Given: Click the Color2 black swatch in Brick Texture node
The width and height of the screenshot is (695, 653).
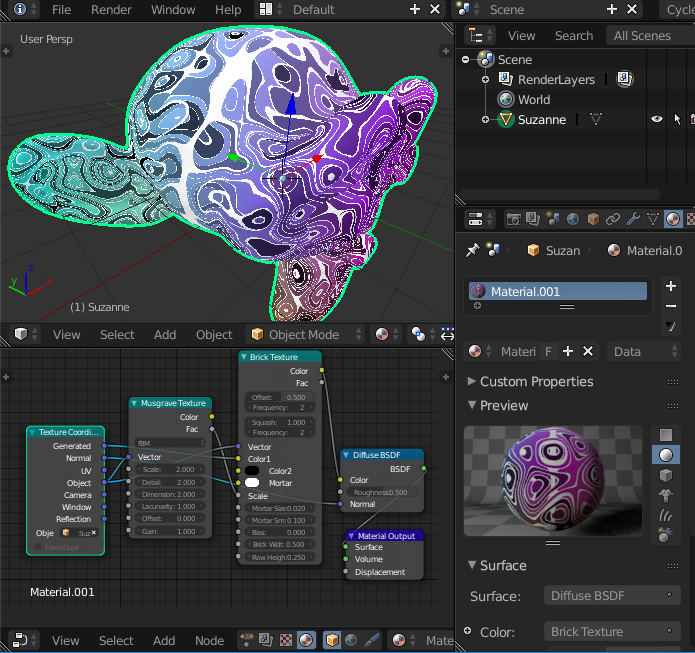Looking at the screenshot, I should (252, 470).
